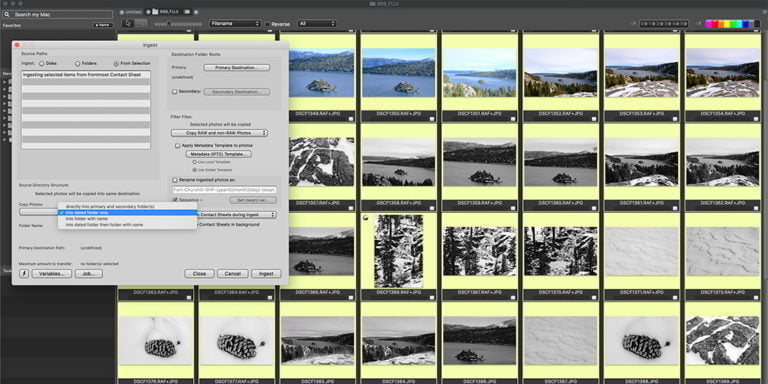768x384 pixels.
Task: Open the All filter dropdown
Action: click(317, 24)
